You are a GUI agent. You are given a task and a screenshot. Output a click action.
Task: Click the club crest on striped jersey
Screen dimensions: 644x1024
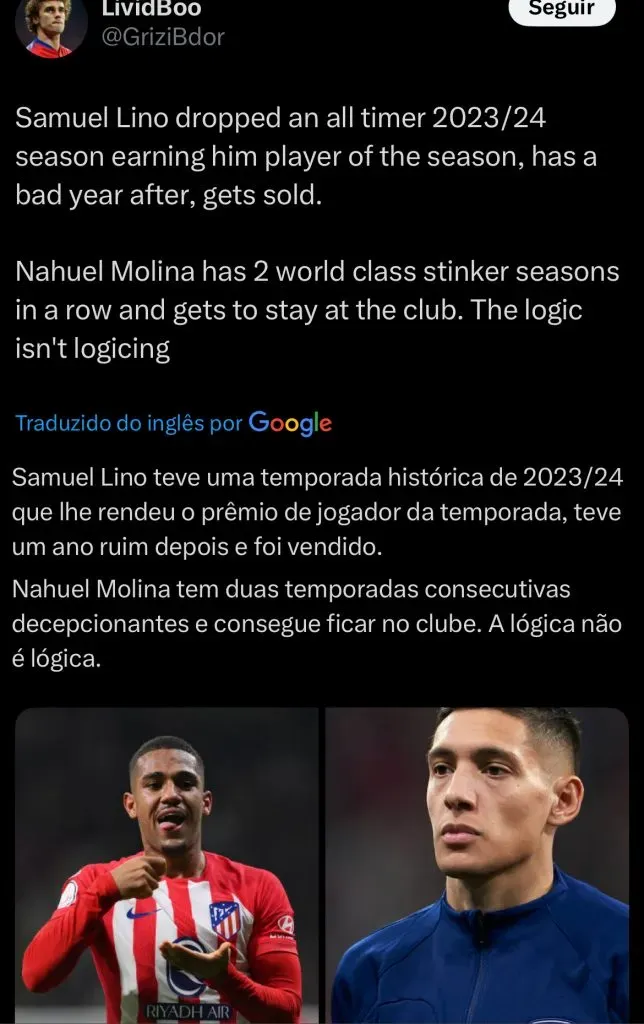[224, 918]
